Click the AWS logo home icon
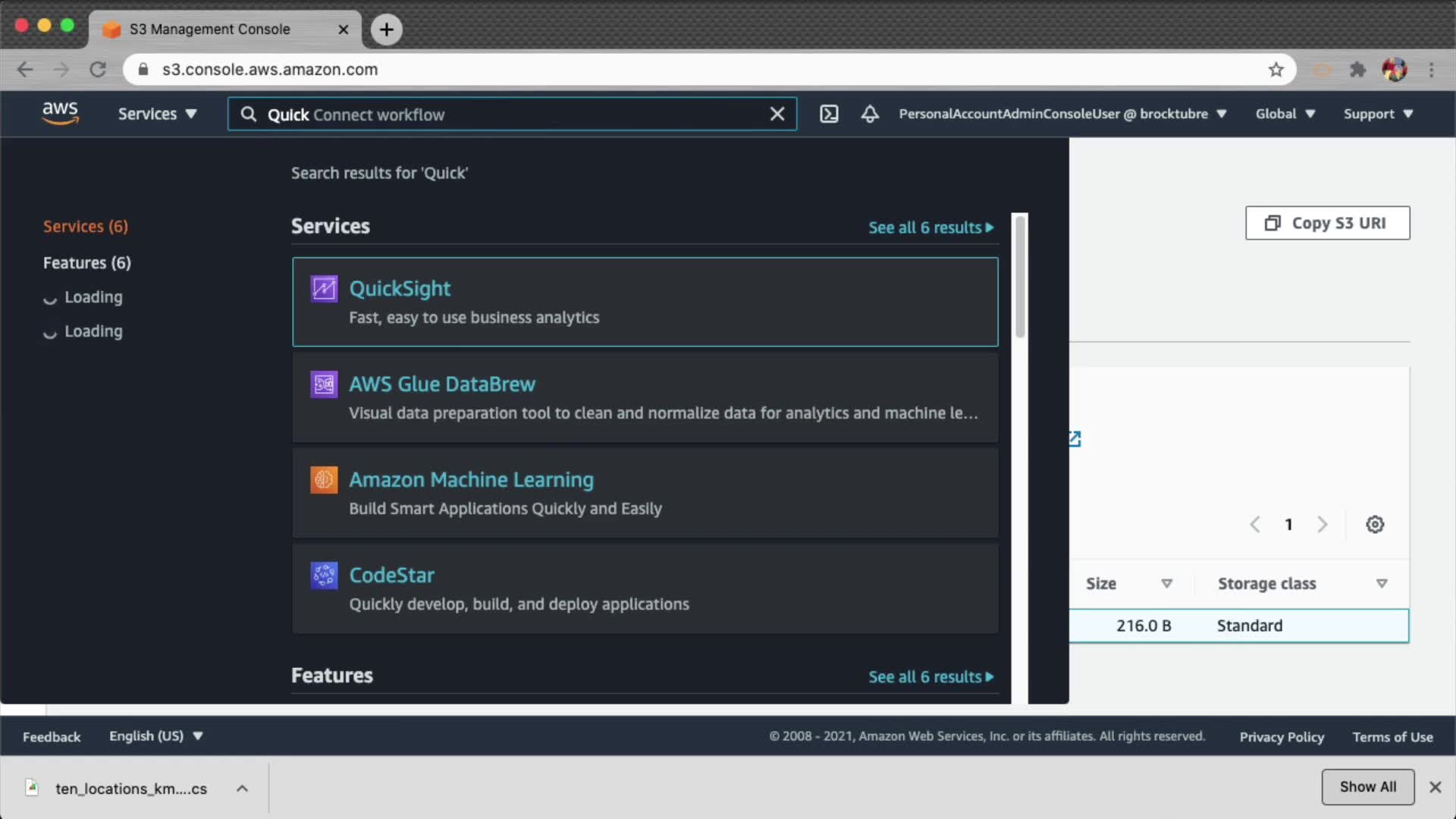 (60, 113)
